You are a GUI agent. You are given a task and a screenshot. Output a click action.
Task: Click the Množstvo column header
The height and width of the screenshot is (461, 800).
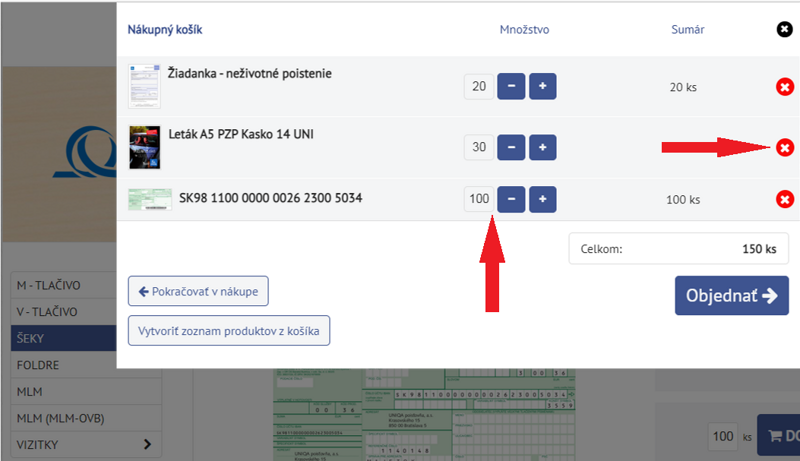tap(524, 30)
